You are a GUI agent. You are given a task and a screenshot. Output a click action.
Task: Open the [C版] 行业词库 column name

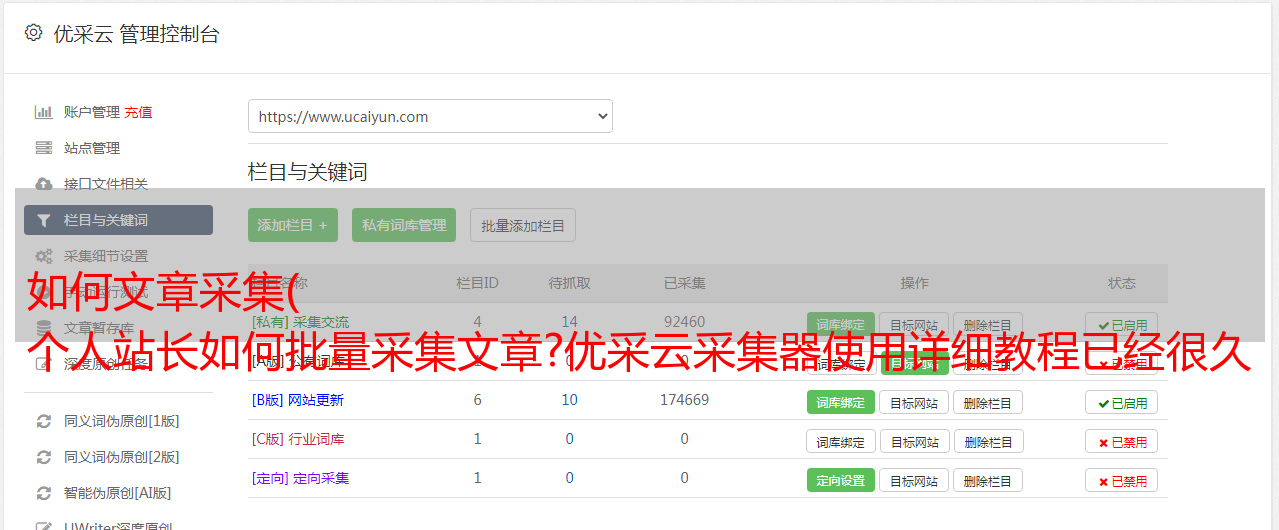click(297, 439)
